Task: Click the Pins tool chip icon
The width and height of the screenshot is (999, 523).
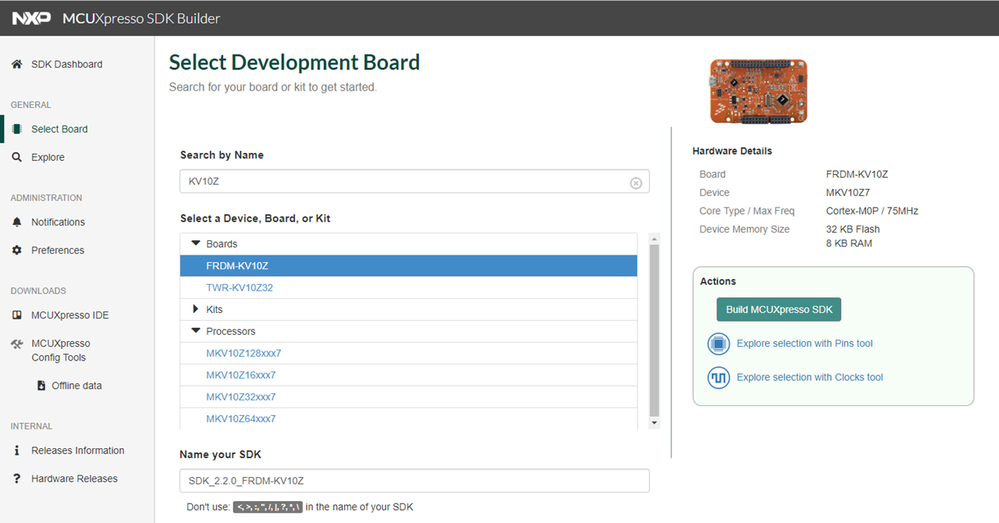Action: tap(718, 343)
